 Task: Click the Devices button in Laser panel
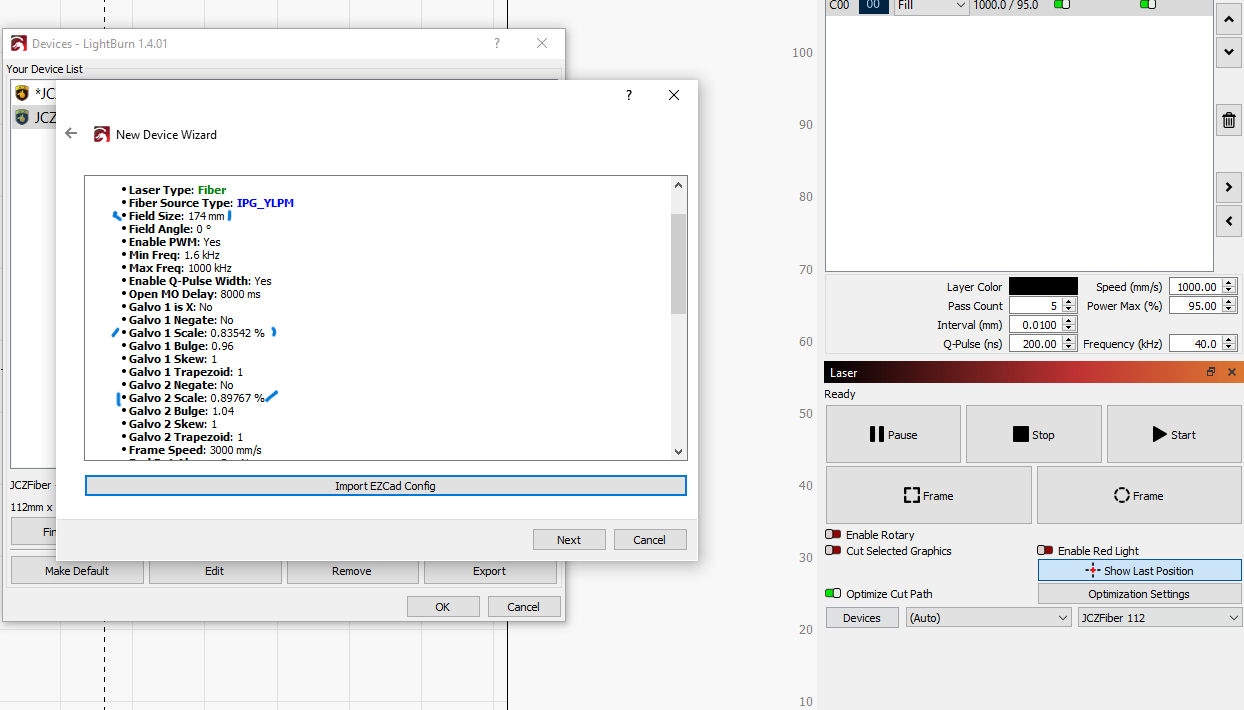tap(862, 618)
